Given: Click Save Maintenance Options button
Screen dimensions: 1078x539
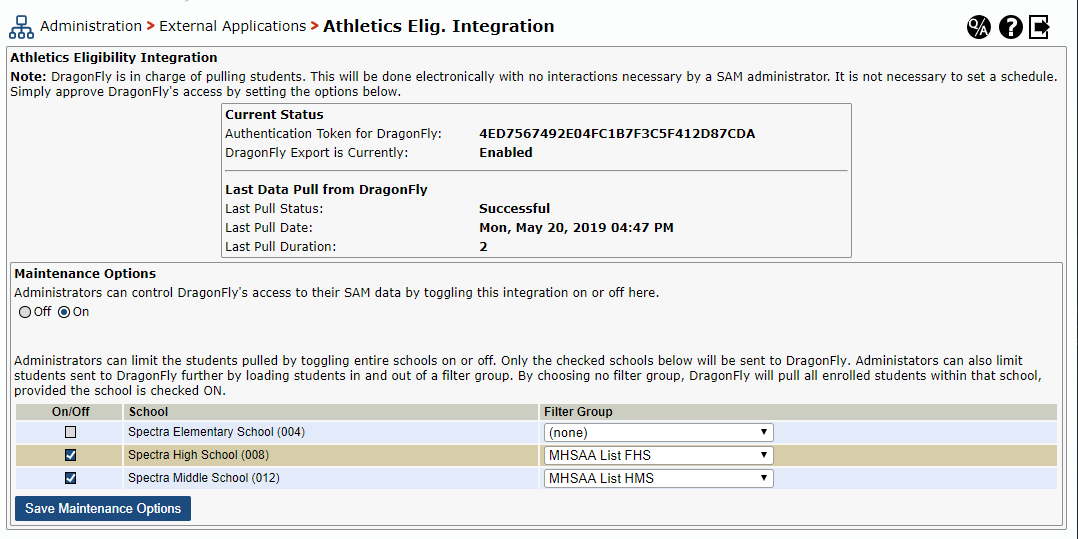Looking at the screenshot, I should (x=103, y=508).
